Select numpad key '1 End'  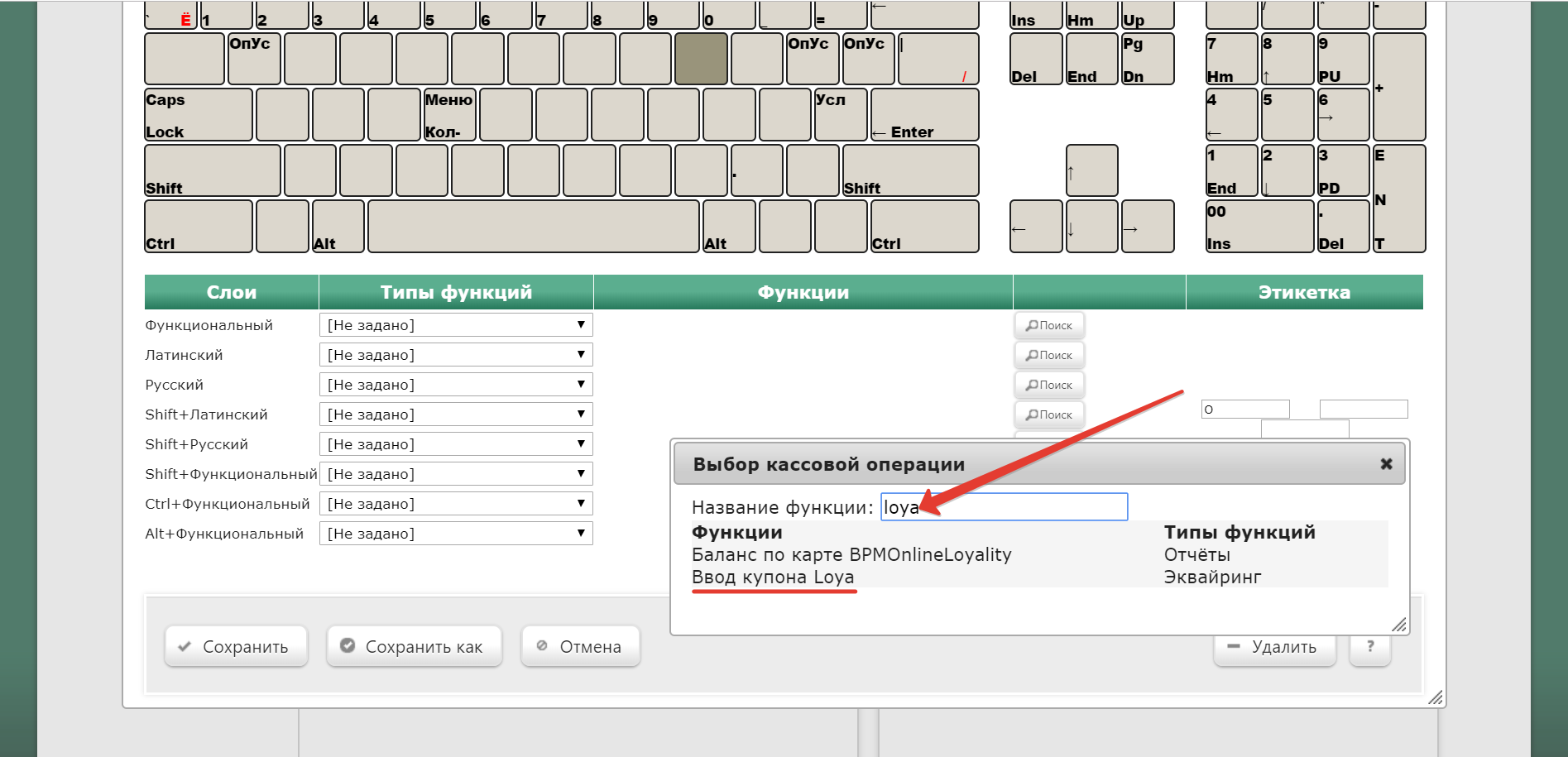tap(1232, 170)
